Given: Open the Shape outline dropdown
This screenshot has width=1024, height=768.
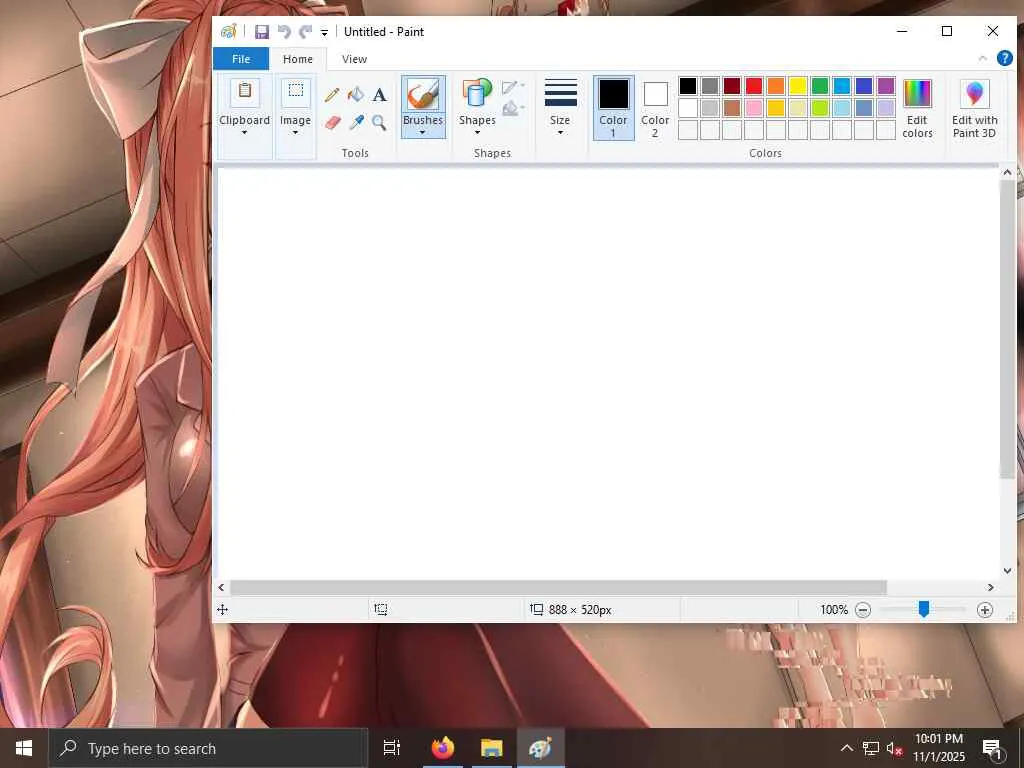Looking at the screenshot, I should [x=514, y=88].
